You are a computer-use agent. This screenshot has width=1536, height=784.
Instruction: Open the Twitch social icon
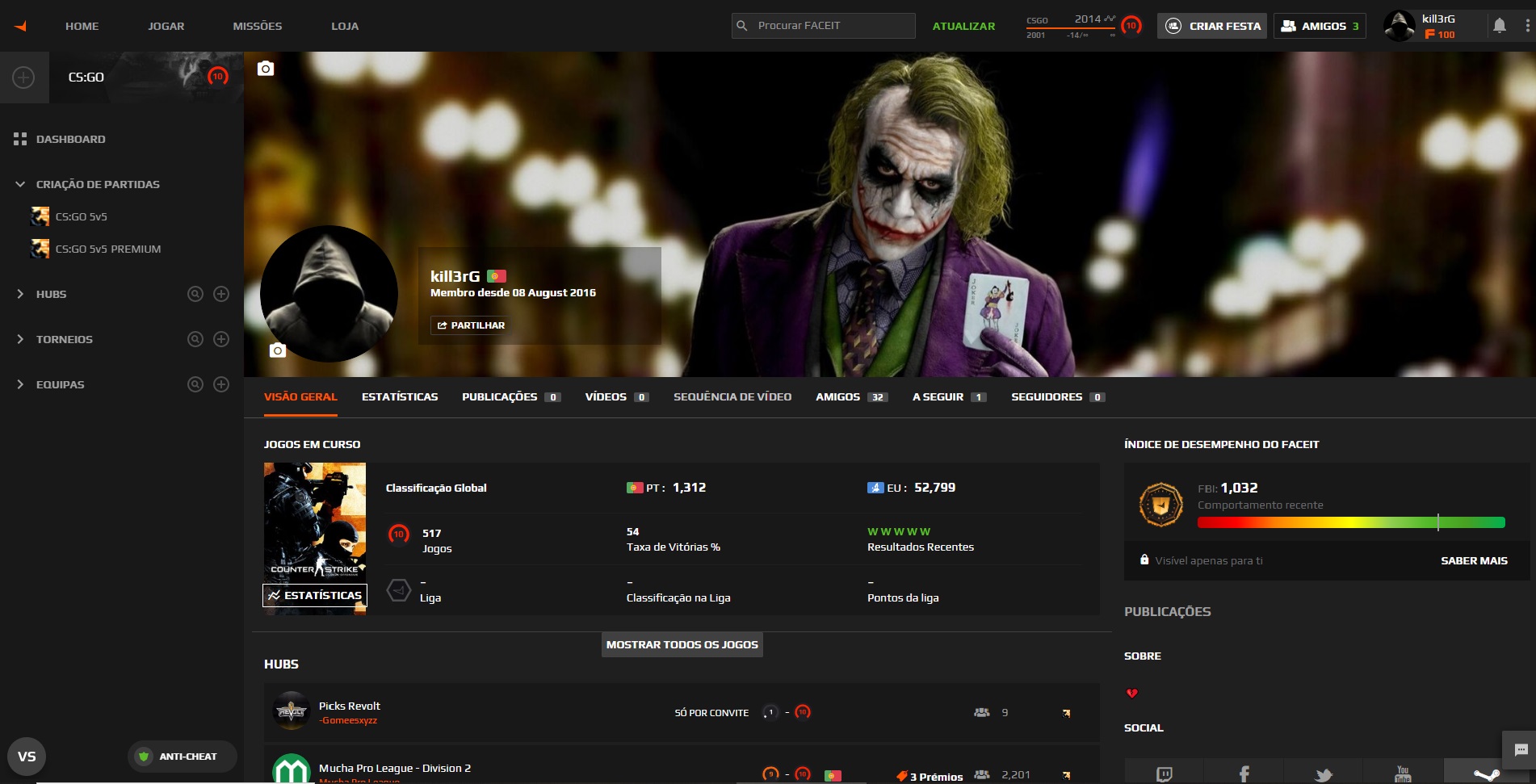[1164, 774]
